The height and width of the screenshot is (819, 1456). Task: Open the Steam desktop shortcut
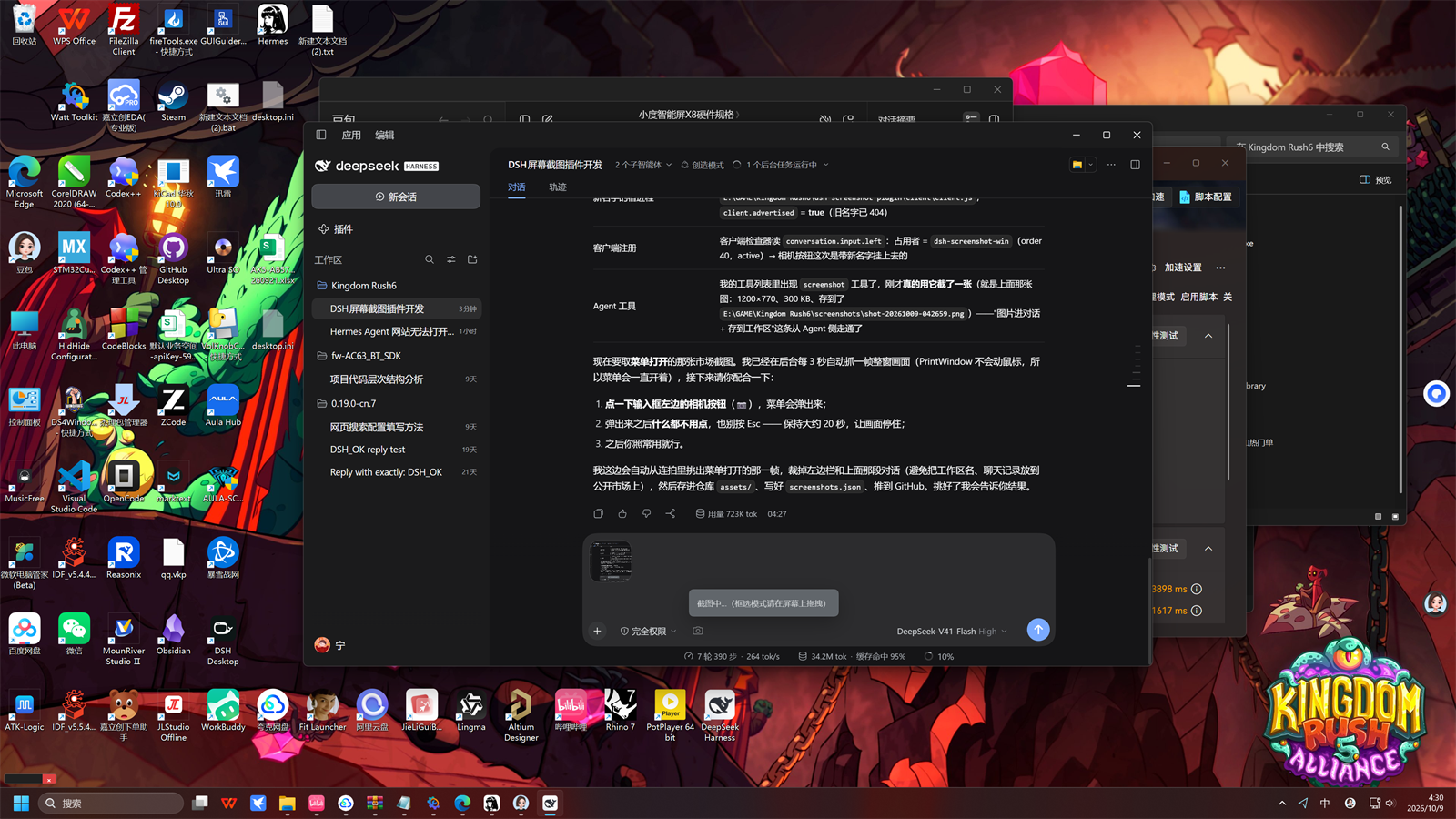click(173, 103)
